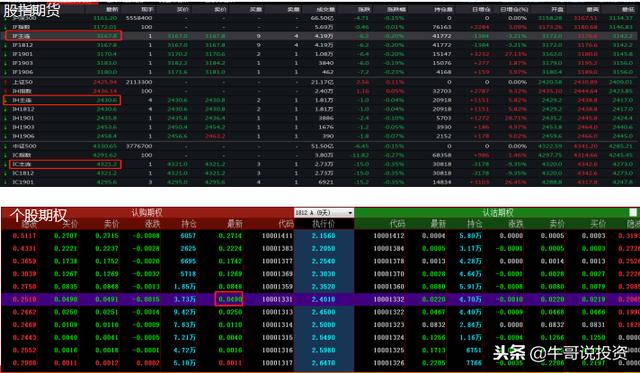Click the down-arrow indicator beside IF1812
Screen dimensions: 640x373
point(6,45)
